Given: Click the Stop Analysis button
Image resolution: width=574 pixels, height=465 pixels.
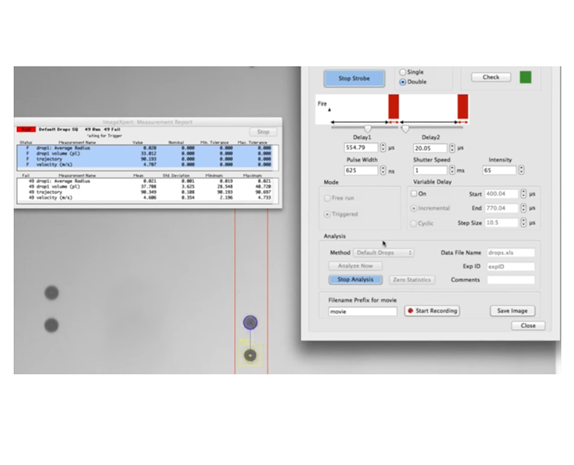Looking at the screenshot, I should tap(355, 280).
